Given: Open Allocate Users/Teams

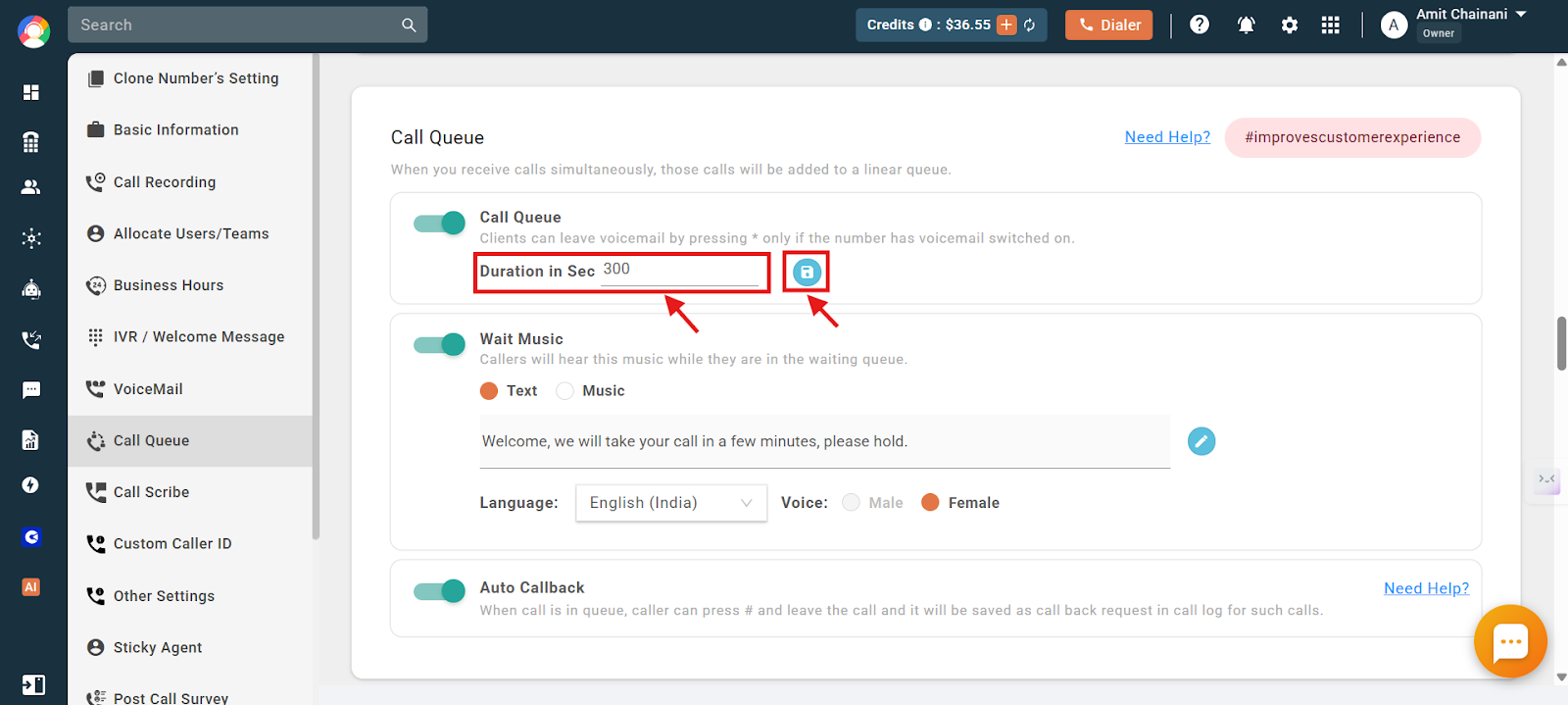Looking at the screenshot, I should (x=190, y=234).
